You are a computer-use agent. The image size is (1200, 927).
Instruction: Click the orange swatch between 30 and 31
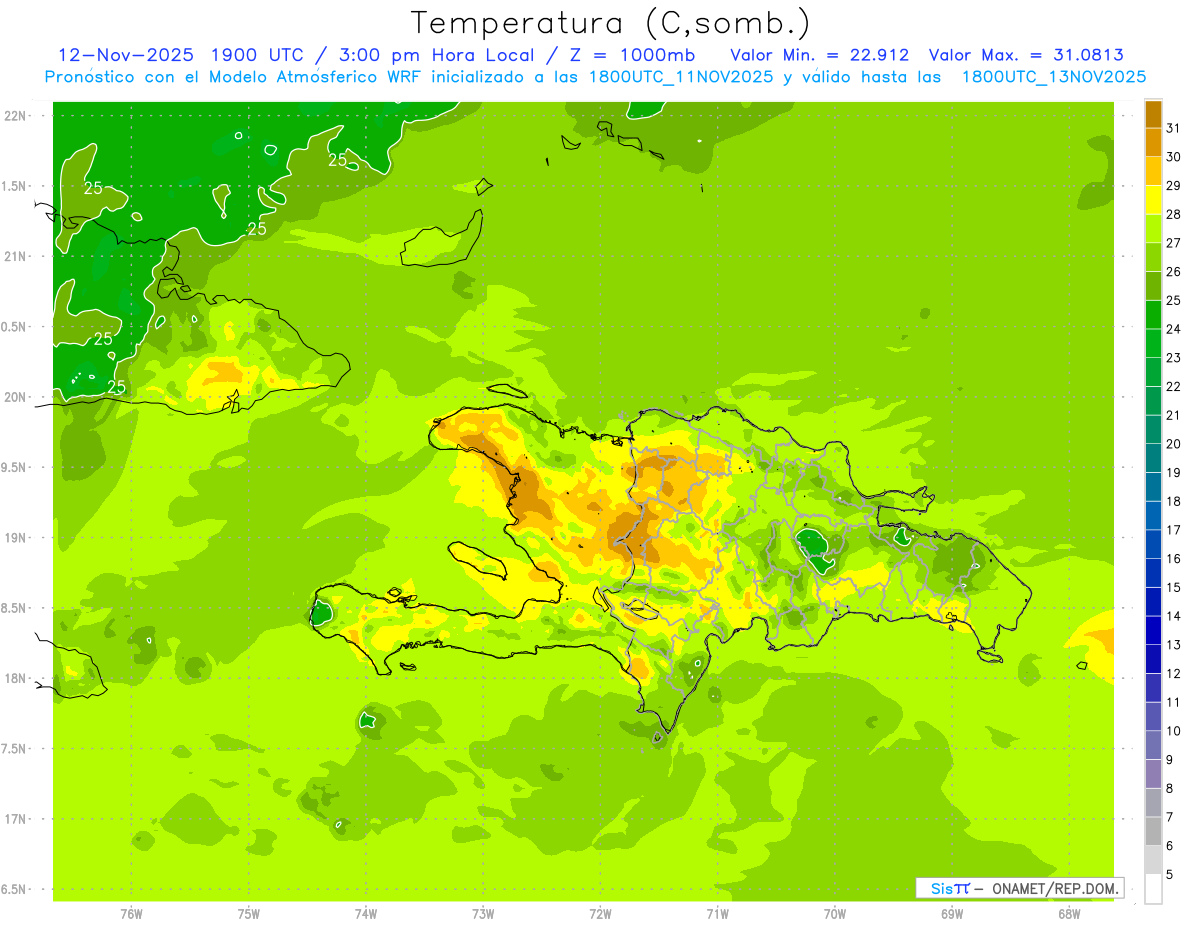point(1153,142)
